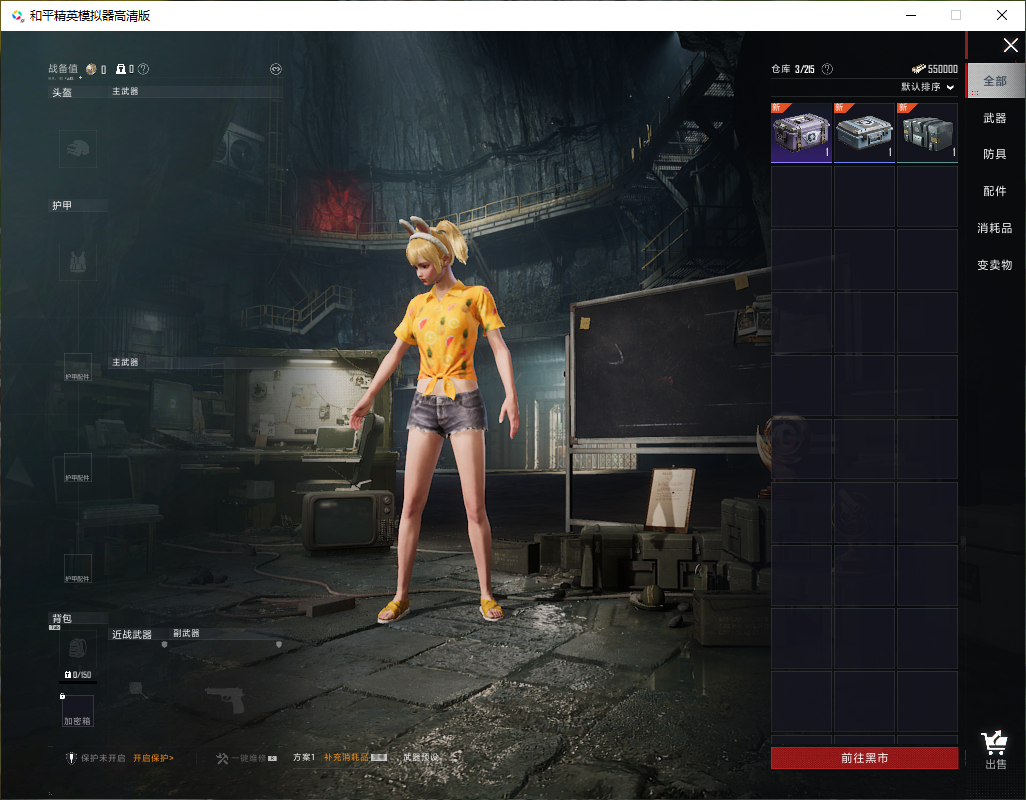Viewport: 1026px width, 800px height.
Task: Click the shield icon beside 保护未开启
Action: [71, 758]
